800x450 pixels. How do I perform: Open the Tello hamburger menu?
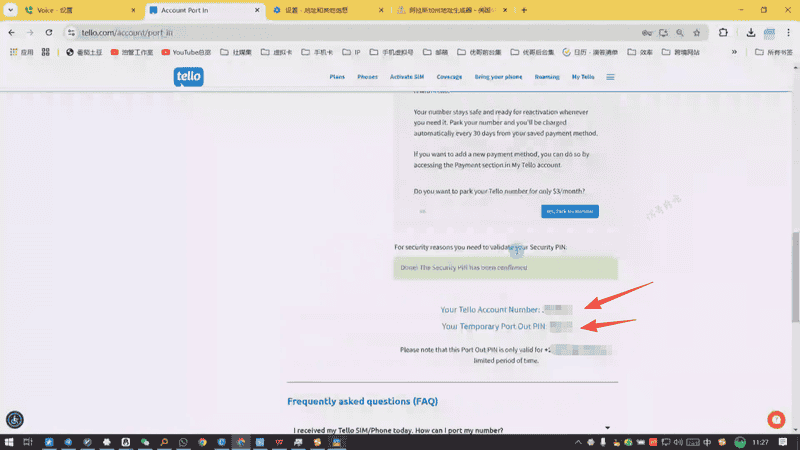pyautogui.click(x=610, y=77)
